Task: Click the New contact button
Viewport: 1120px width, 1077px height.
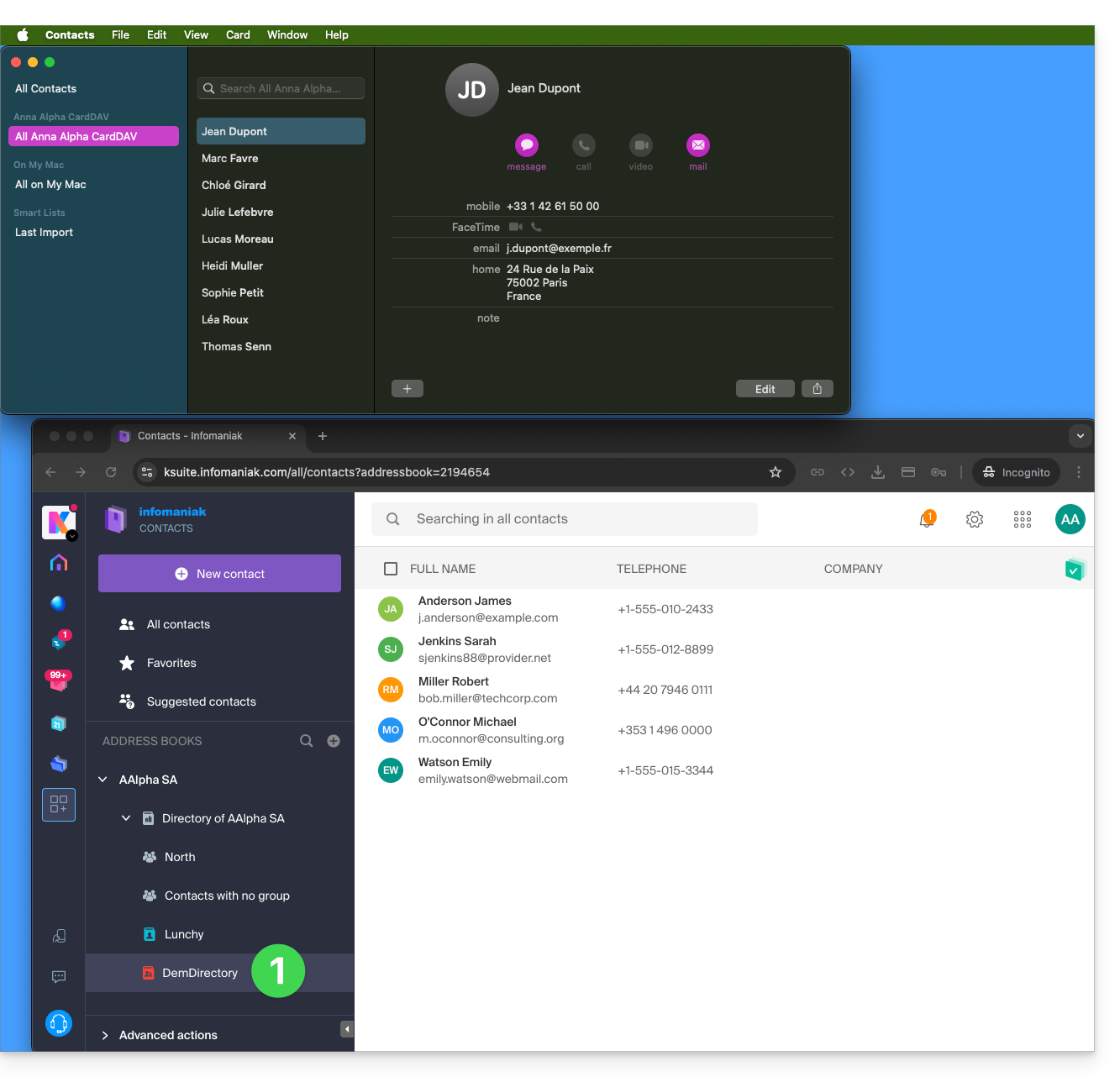Action: point(219,574)
